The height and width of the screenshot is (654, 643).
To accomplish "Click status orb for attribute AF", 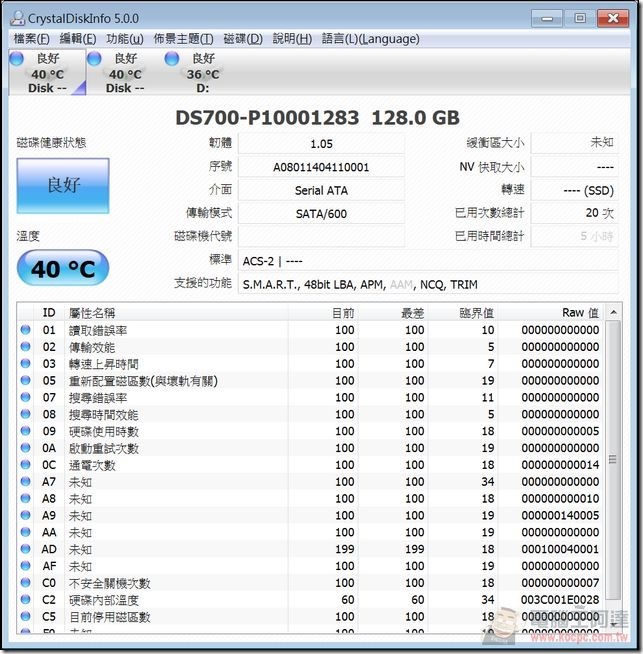I will click(x=25, y=566).
